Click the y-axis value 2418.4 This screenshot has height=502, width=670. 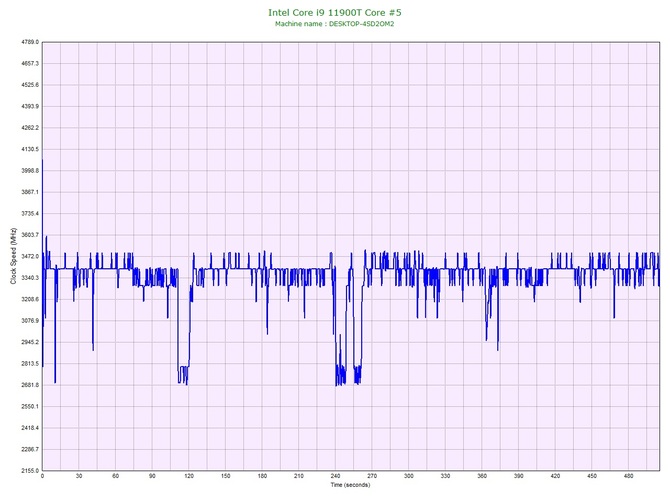(x=30, y=428)
